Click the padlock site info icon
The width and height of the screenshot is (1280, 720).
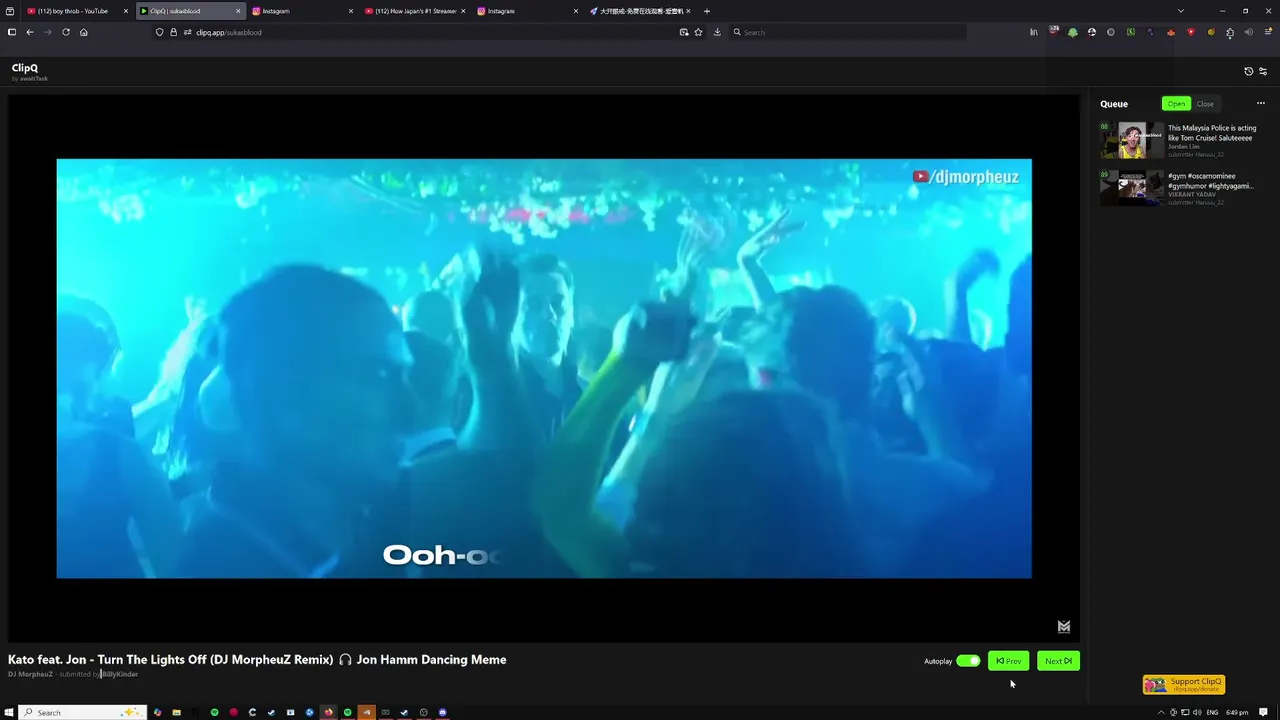click(x=173, y=32)
